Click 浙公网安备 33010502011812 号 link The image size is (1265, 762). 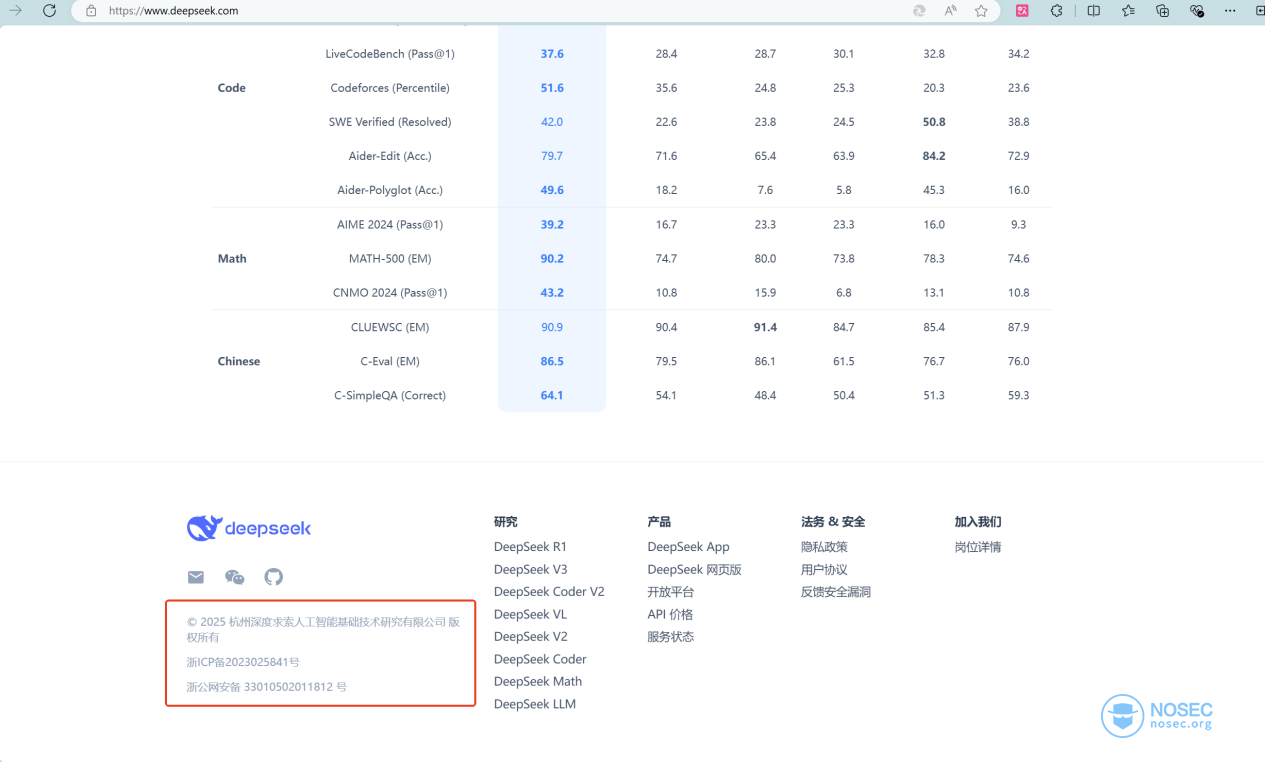click(x=267, y=687)
